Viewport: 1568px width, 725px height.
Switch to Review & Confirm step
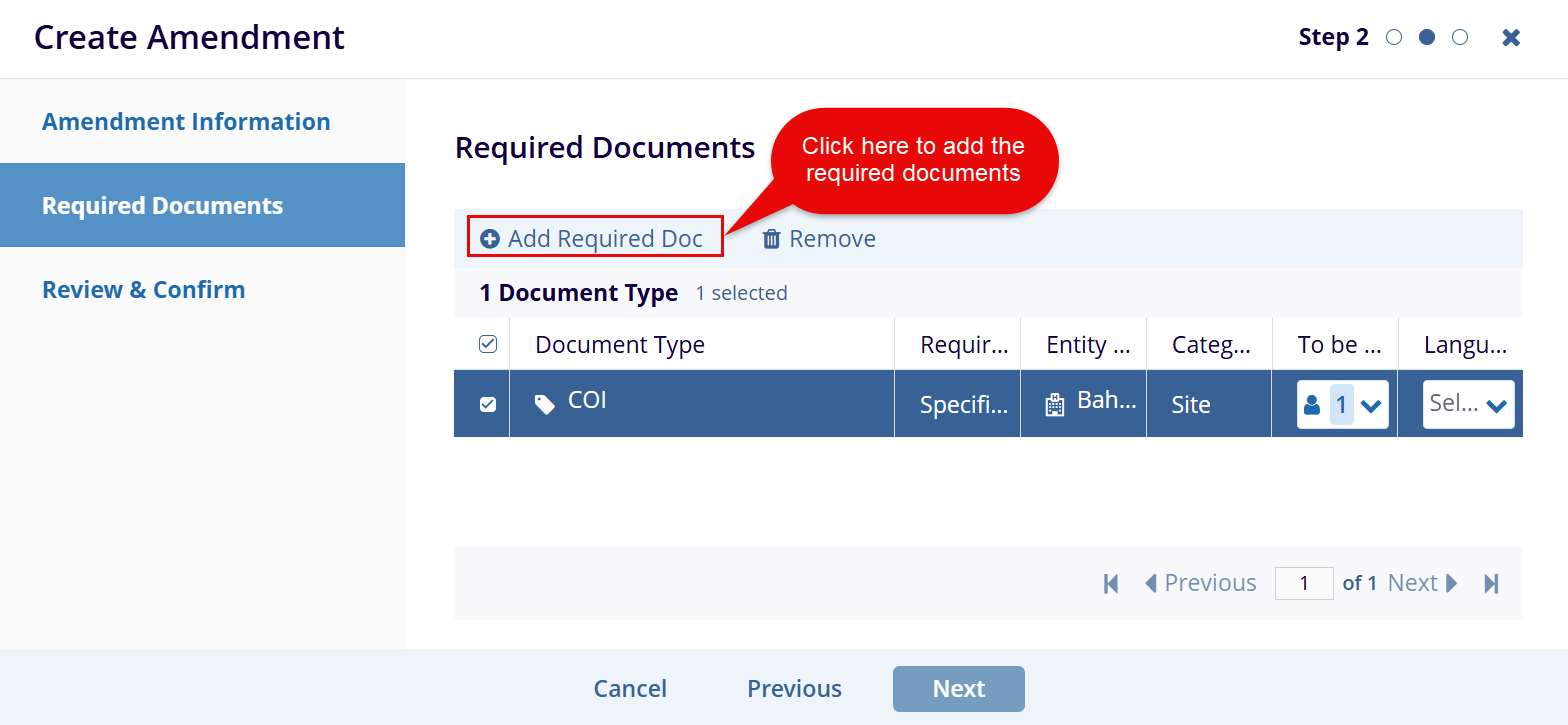point(143,289)
